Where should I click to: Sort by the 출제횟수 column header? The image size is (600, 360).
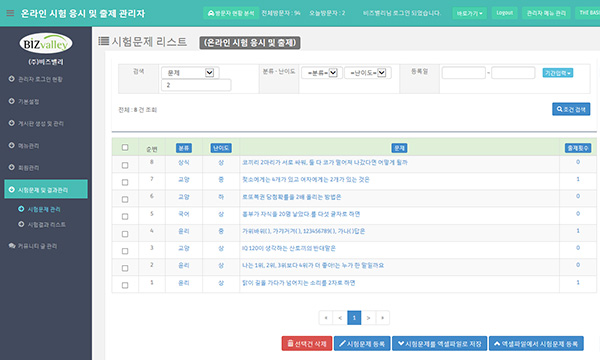click(578, 148)
